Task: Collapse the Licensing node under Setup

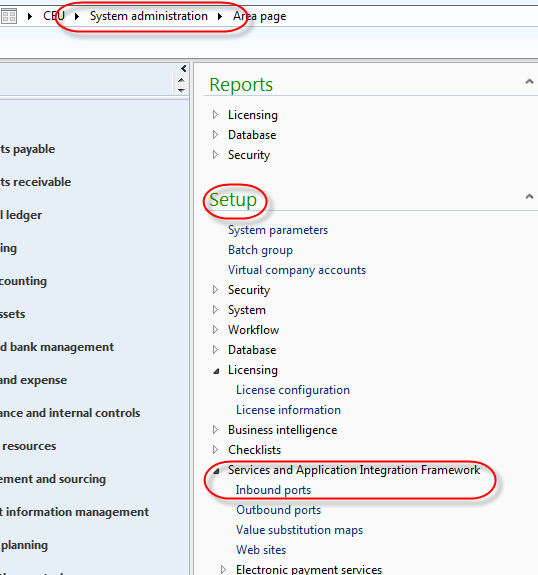Action: (216, 371)
